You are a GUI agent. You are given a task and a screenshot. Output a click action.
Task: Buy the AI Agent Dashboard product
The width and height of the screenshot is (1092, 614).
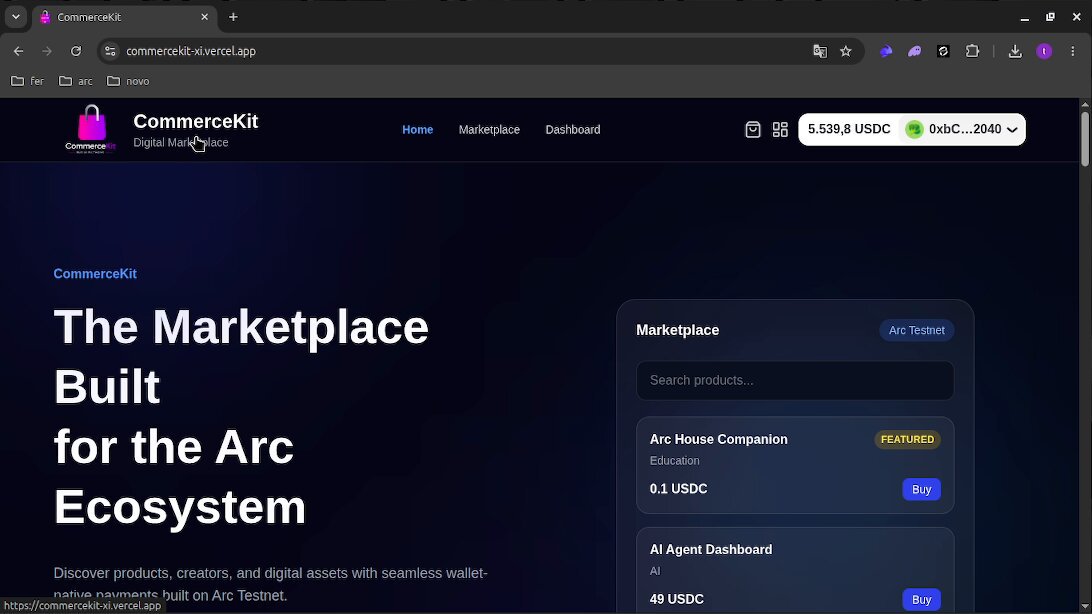point(921,599)
